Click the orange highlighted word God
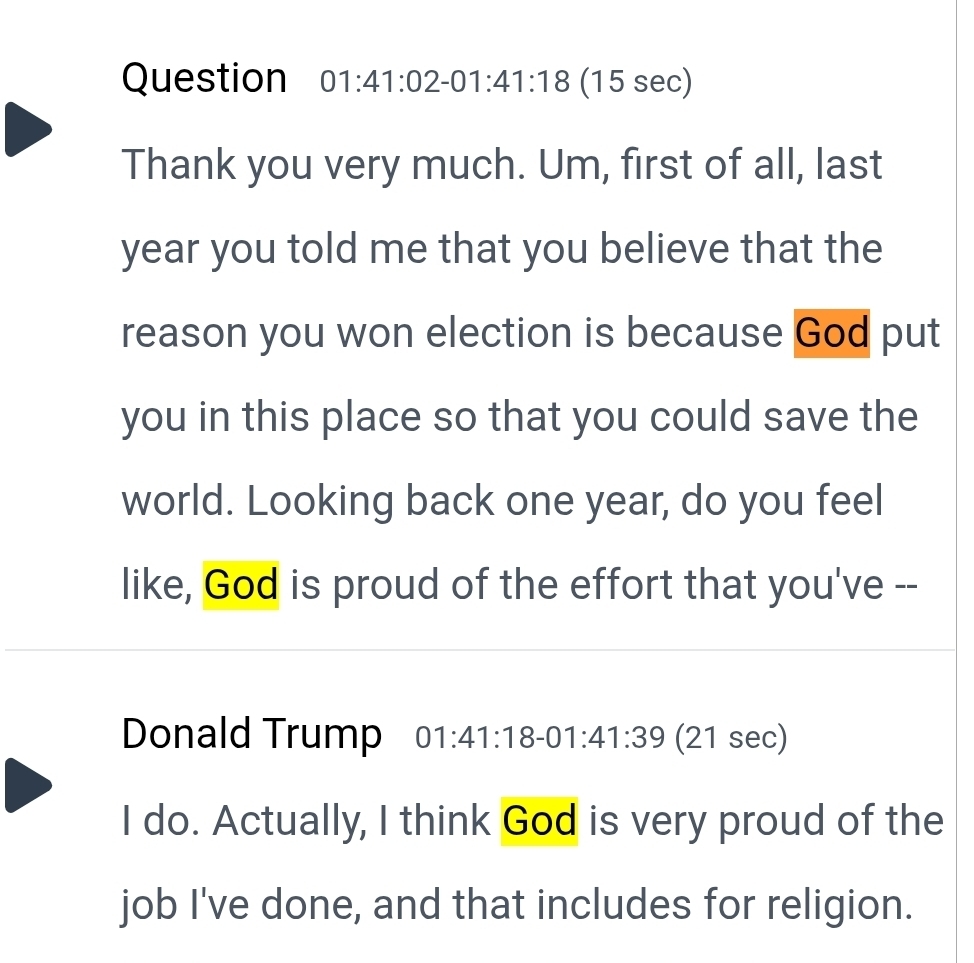This screenshot has height=963, width=974. 832,333
